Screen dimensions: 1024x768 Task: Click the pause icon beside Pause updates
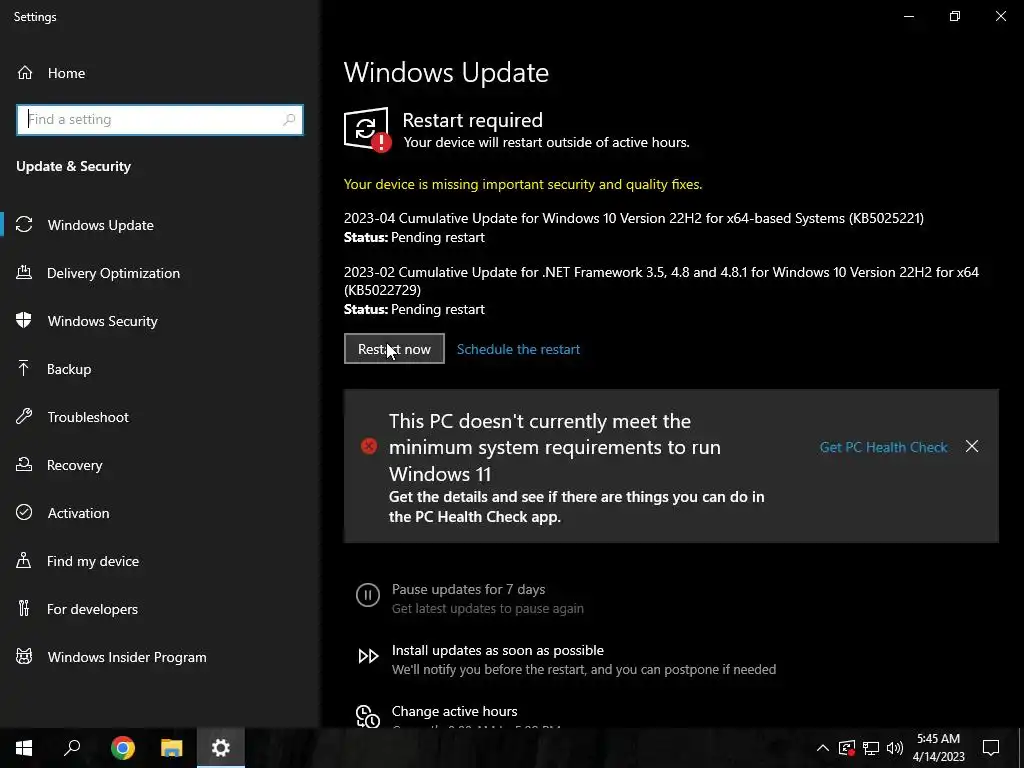pos(368,595)
